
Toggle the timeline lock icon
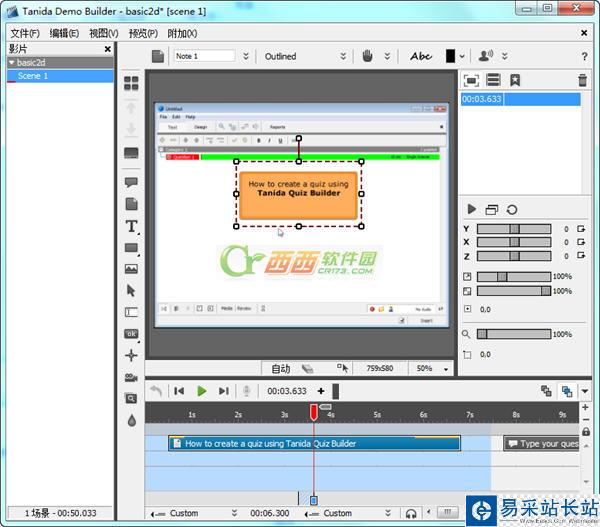click(x=585, y=432)
